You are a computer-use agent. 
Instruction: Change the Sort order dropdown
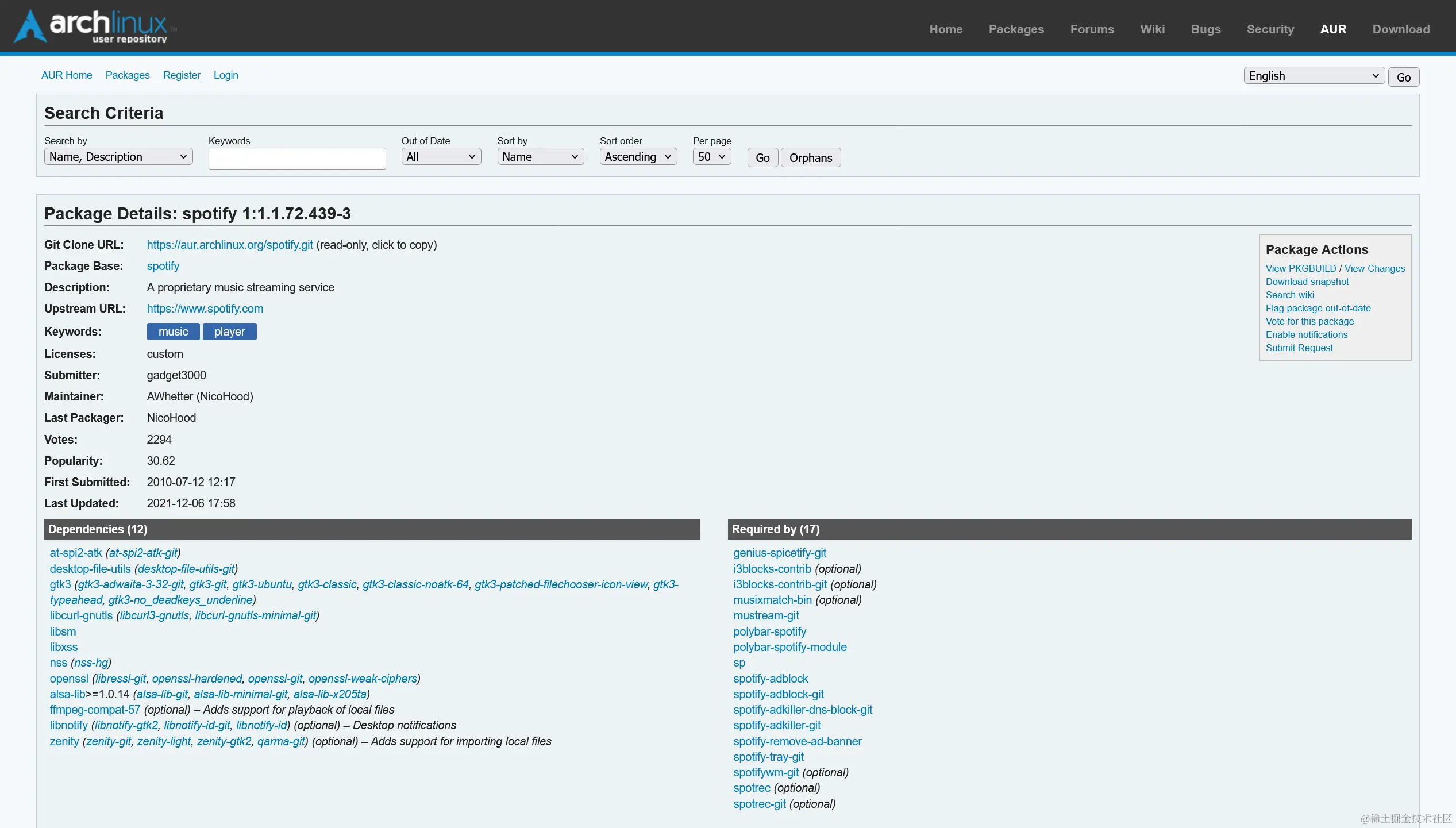(638, 157)
